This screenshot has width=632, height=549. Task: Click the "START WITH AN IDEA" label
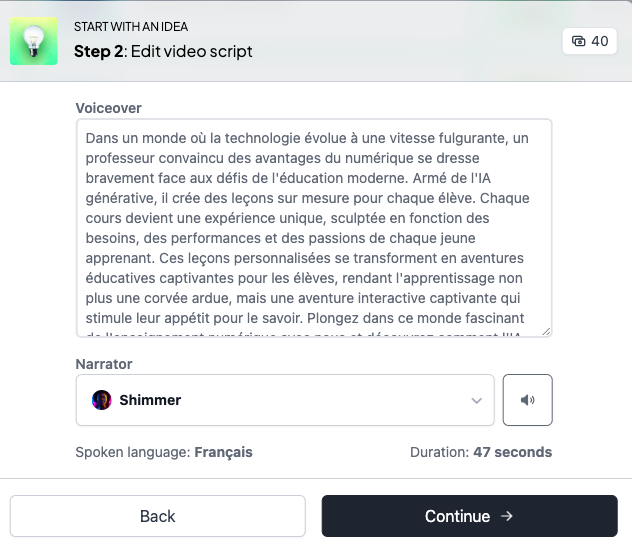tap(131, 27)
